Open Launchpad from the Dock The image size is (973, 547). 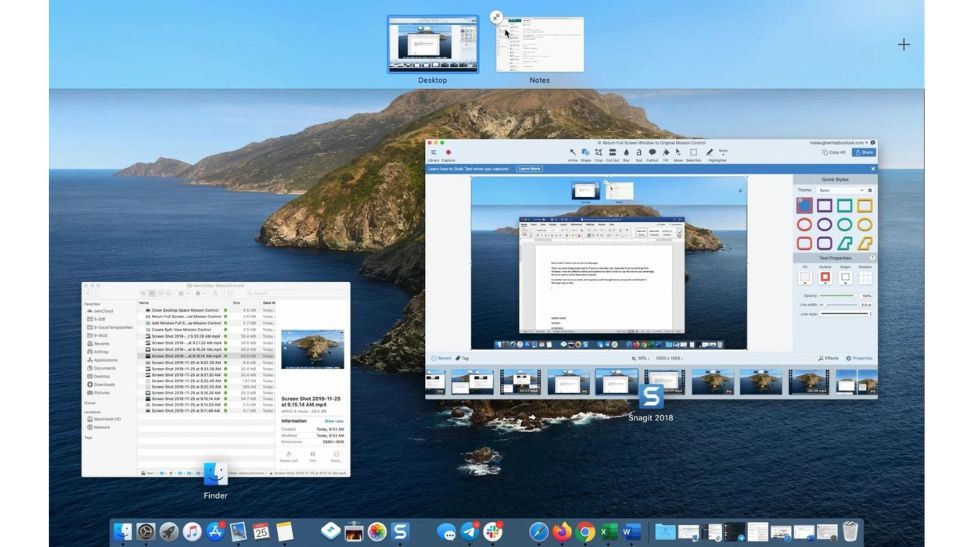coord(169,531)
